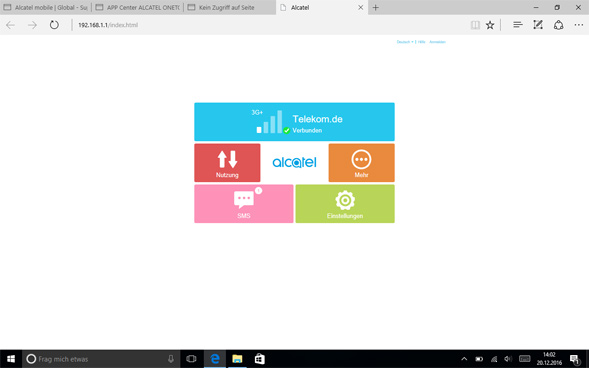Add page to favorites with star icon
The height and width of the screenshot is (368, 589).
coord(490,25)
